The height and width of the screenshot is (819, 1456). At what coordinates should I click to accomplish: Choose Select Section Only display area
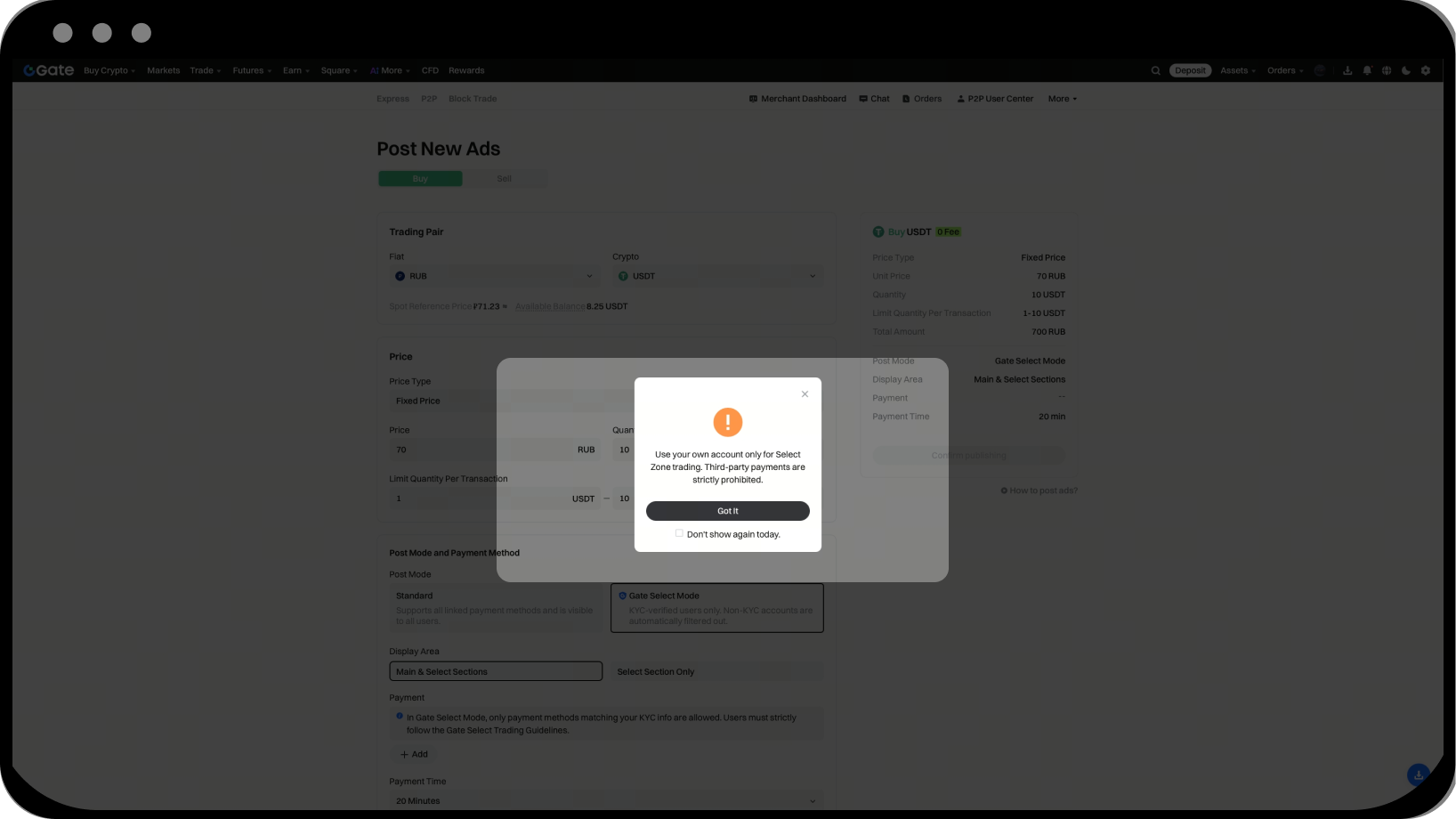click(x=717, y=671)
